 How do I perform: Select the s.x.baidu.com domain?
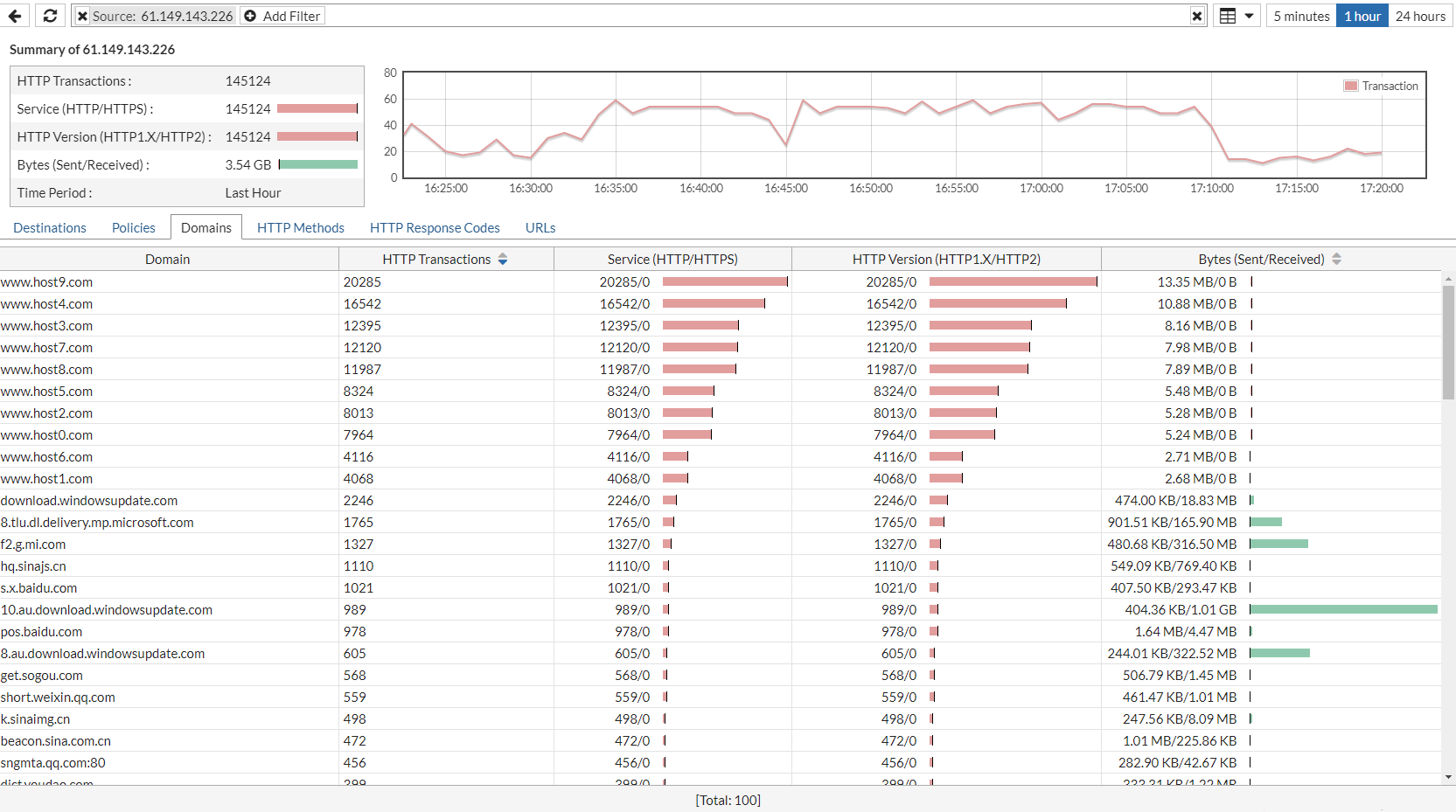click(x=38, y=588)
